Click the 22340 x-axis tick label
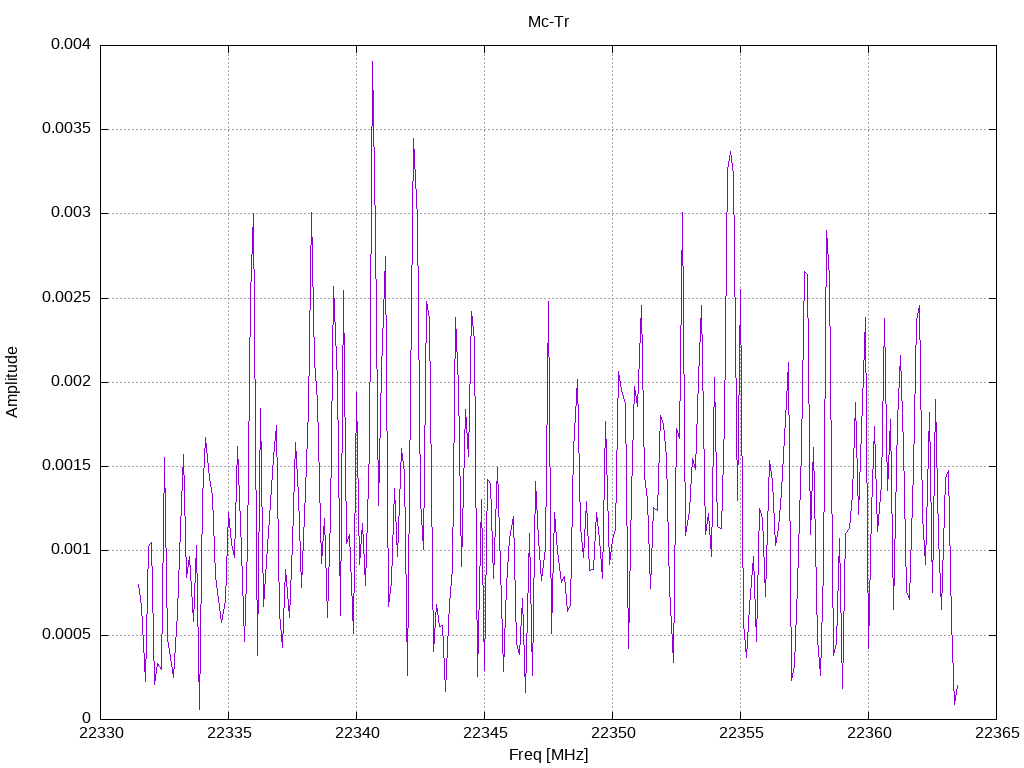1024x768 pixels. 357,733
